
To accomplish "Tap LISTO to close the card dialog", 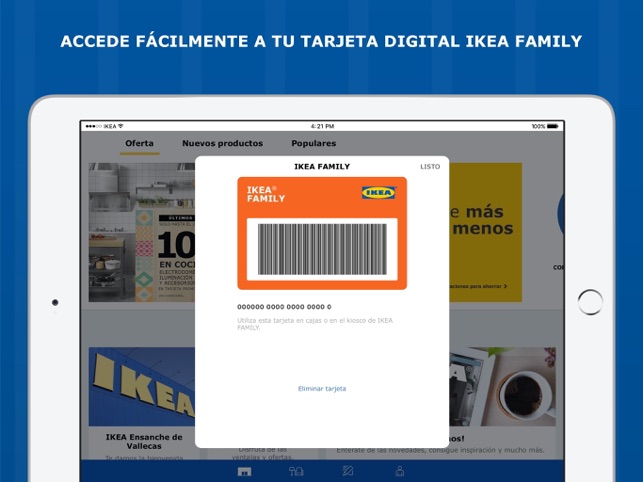I will click(x=430, y=167).
